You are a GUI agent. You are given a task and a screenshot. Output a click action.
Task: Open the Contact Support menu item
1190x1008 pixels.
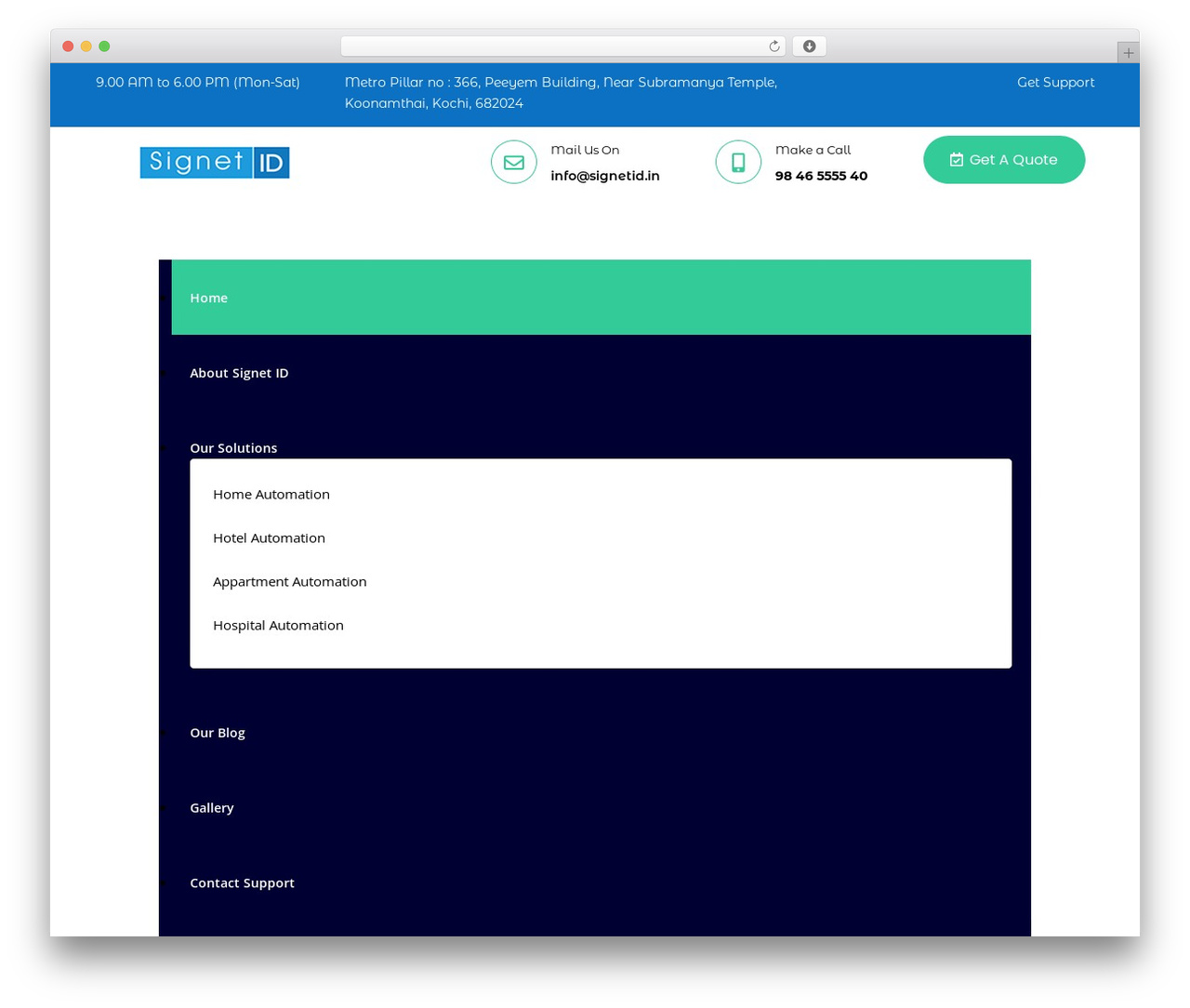242,883
